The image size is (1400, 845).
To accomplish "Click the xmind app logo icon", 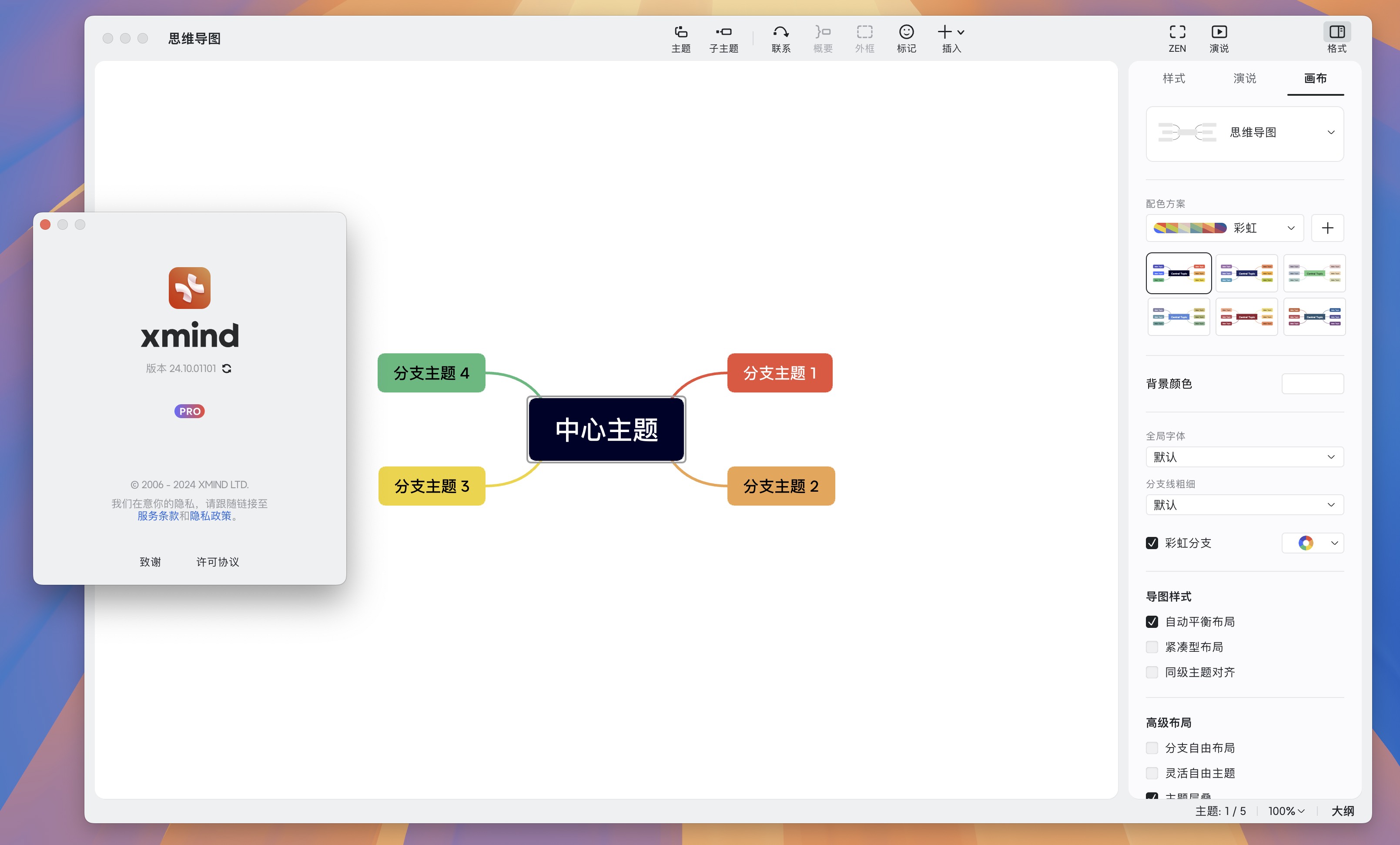I will pyautogui.click(x=190, y=288).
